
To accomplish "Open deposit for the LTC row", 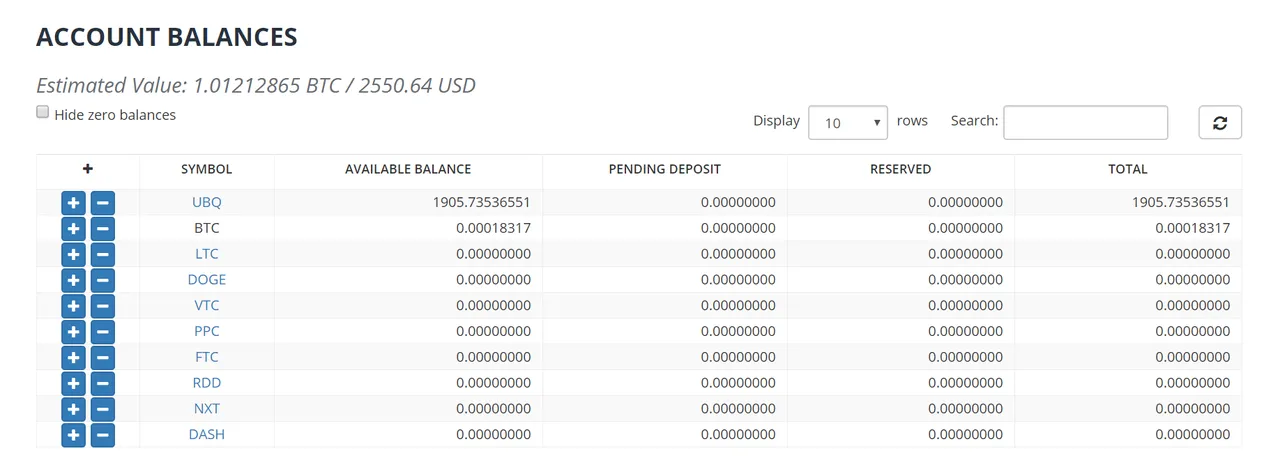I will point(73,254).
